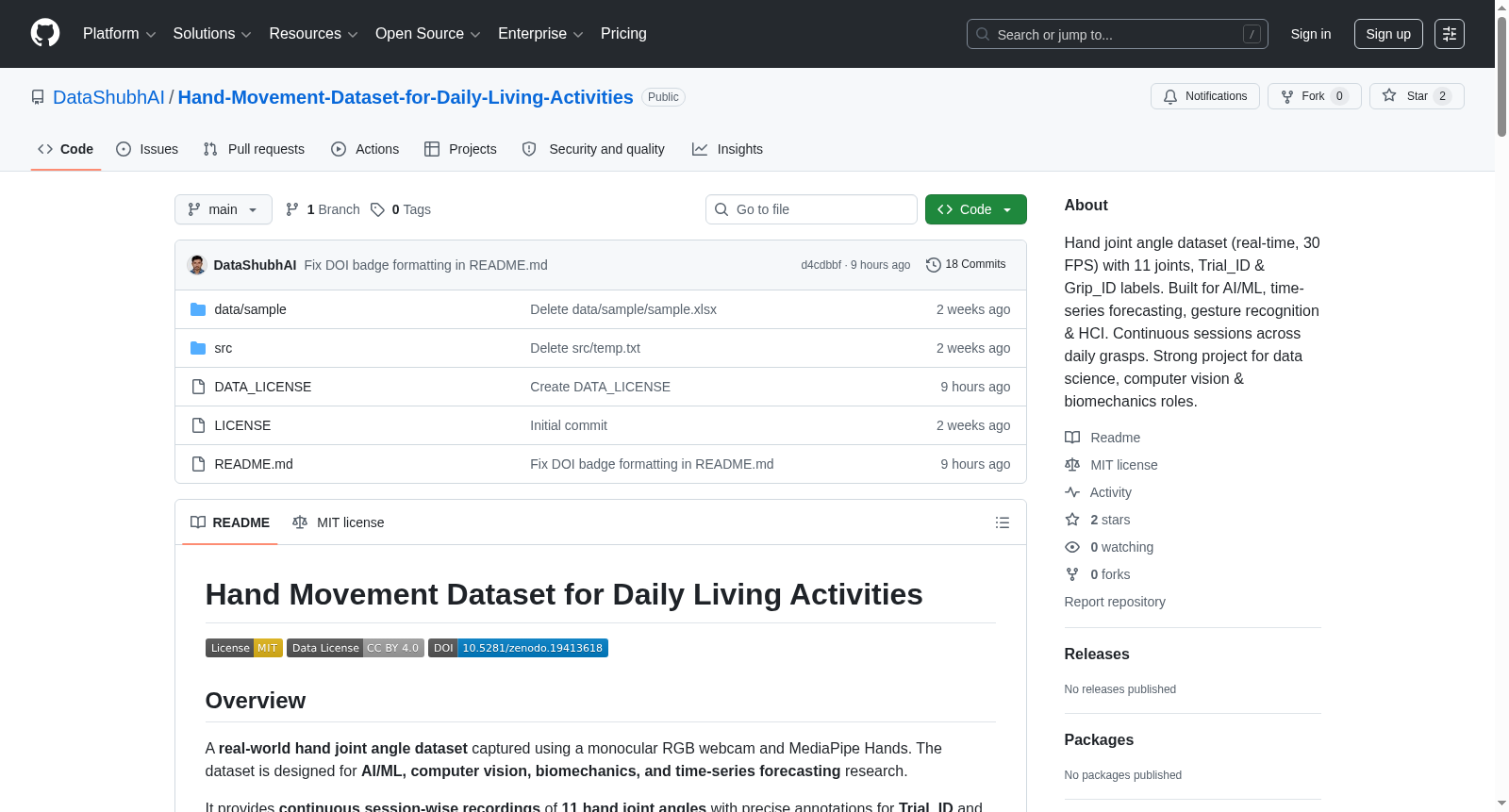Click the data/sample folder icon
1509x812 pixels.
point(198,309)
